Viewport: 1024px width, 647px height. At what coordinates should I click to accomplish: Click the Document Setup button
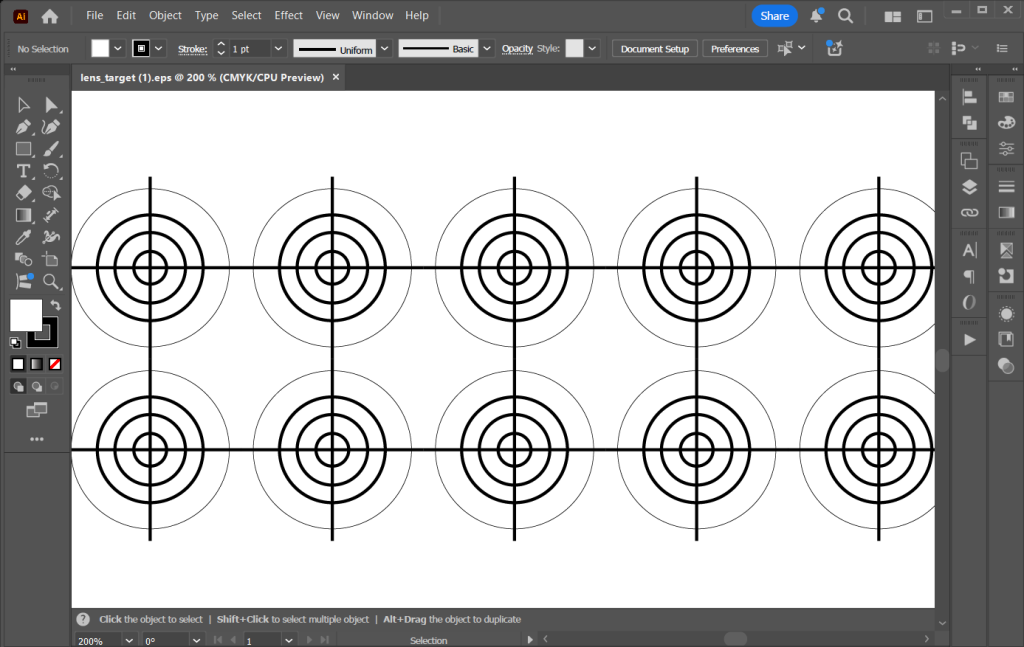pyautogui.click(x=654, y=47)
